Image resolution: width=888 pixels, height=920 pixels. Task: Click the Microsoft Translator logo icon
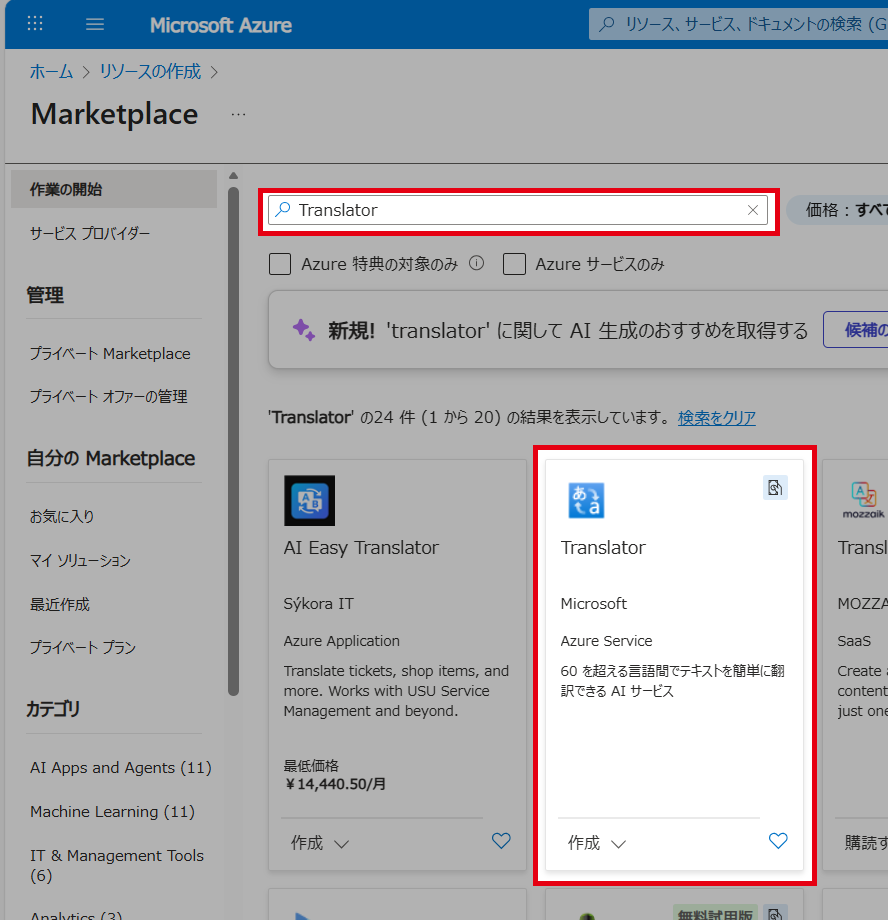(x=586, y=500)
